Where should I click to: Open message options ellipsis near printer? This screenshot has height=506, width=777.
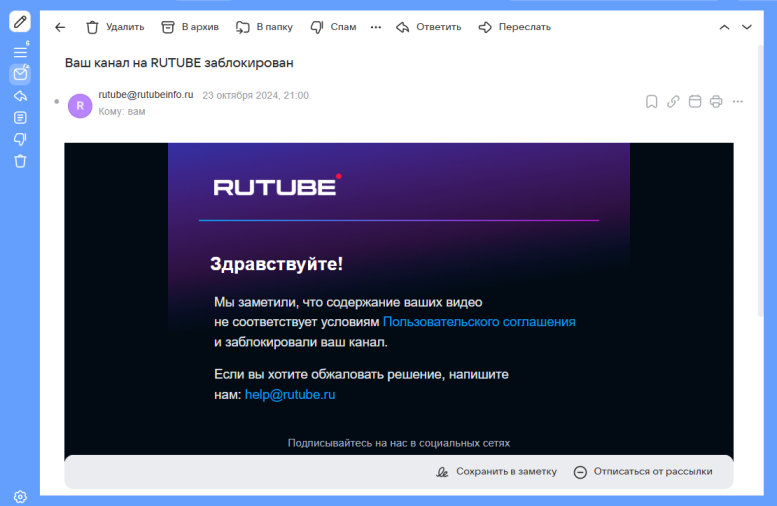738,102
